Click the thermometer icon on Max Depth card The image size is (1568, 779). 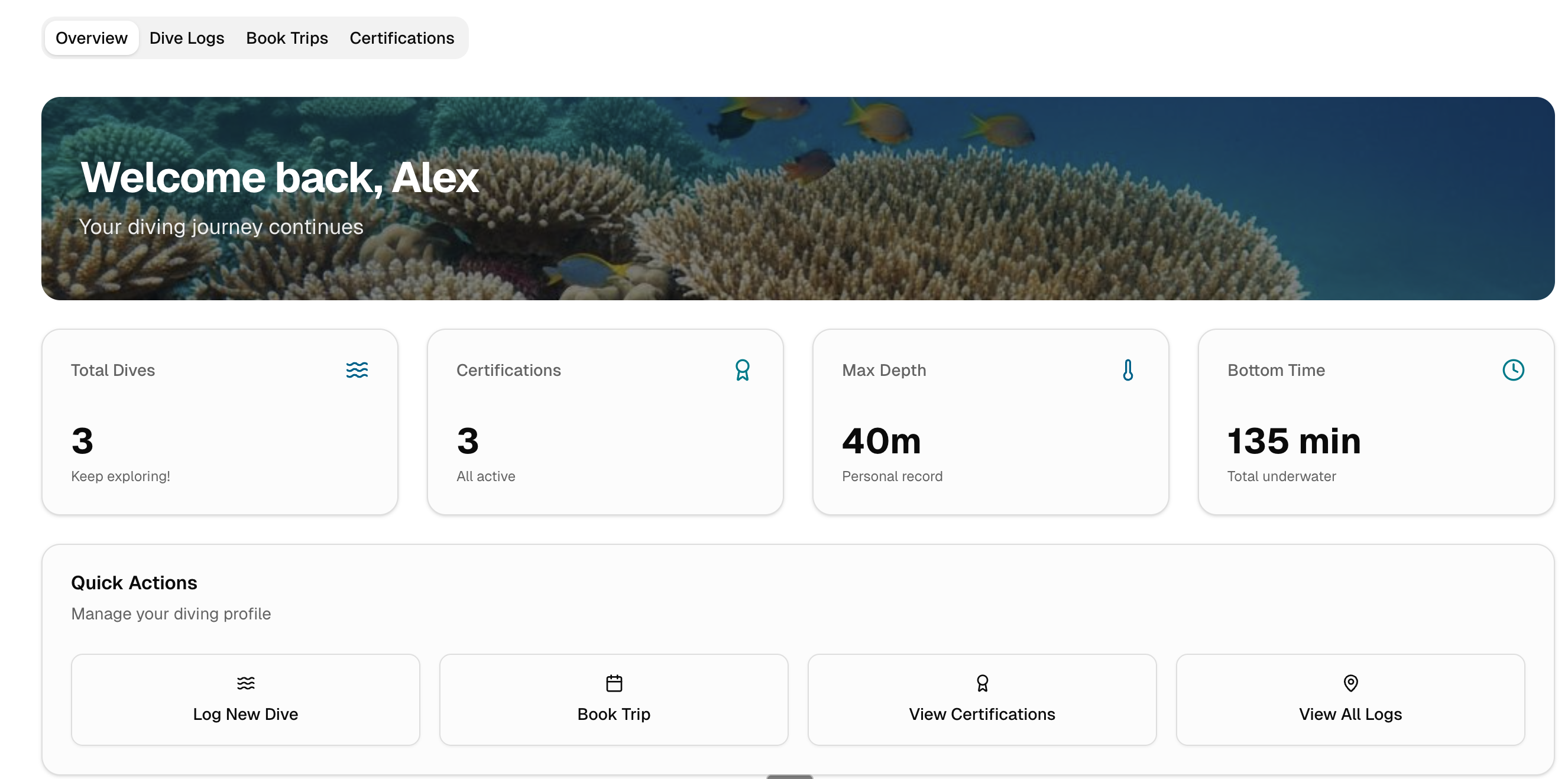click(x=1129, y=369)
